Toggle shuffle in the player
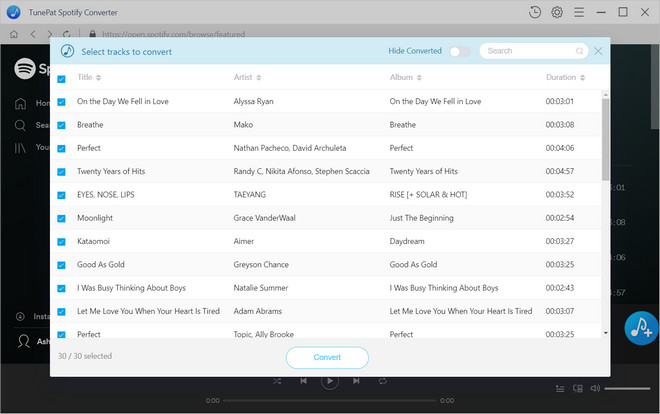This screenshot has height=414, width=660. point(277,381)
